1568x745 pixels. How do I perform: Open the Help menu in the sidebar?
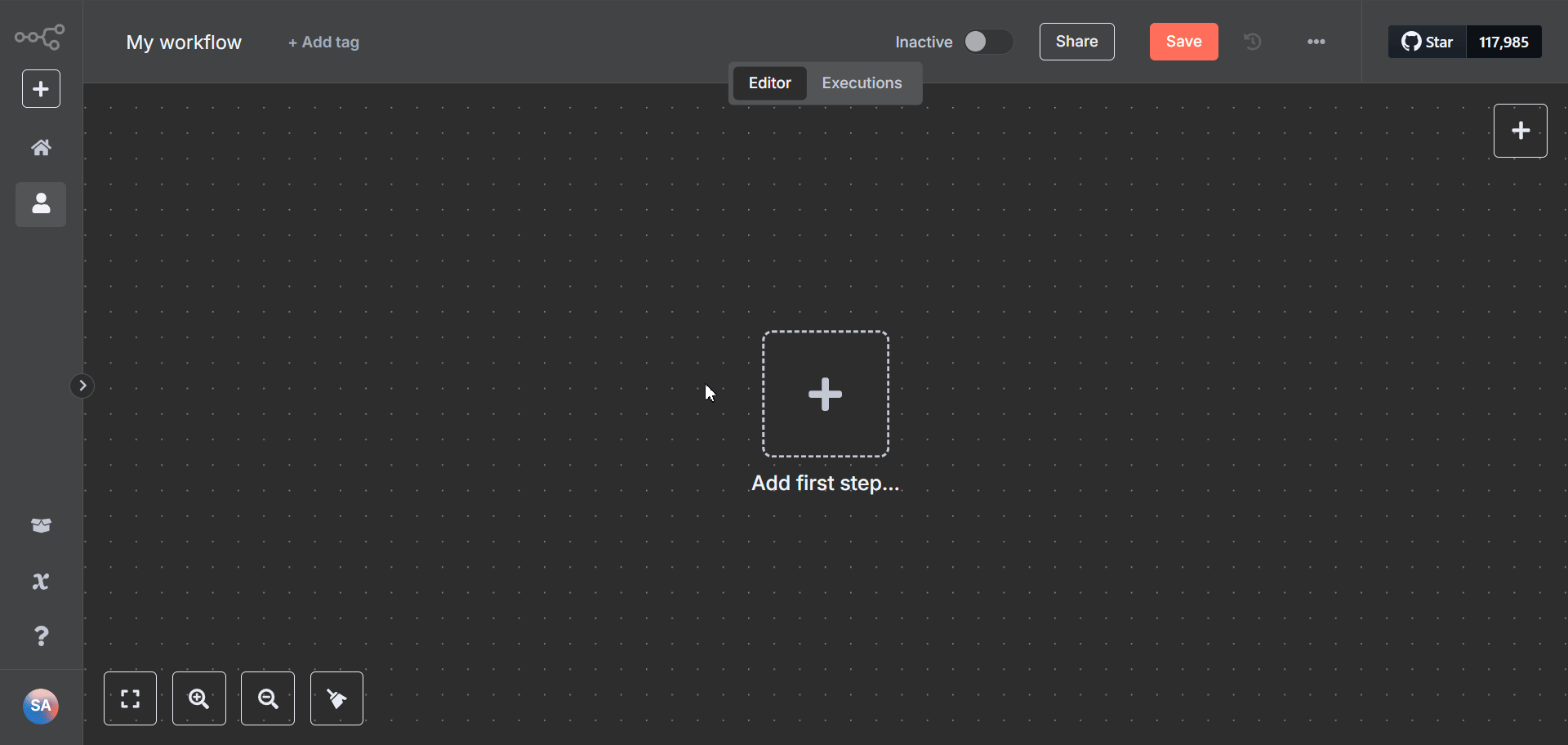[x=41, y=636]
